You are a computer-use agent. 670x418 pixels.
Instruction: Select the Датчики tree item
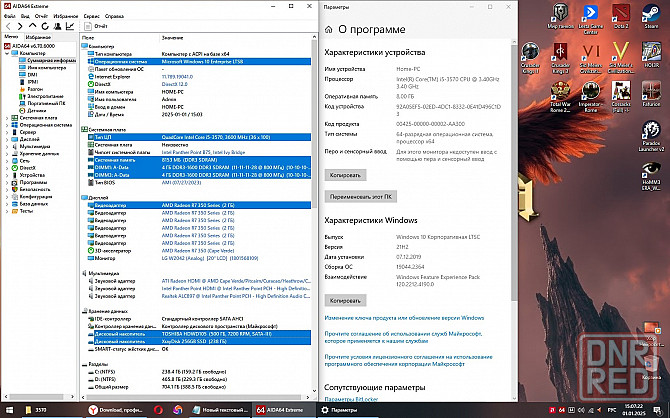pyautogui.click(x=36, y=111)
